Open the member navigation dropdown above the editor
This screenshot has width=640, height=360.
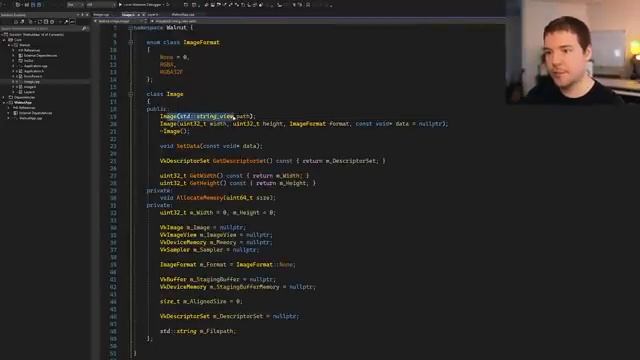pyautogui.click(x=327, y=21)
